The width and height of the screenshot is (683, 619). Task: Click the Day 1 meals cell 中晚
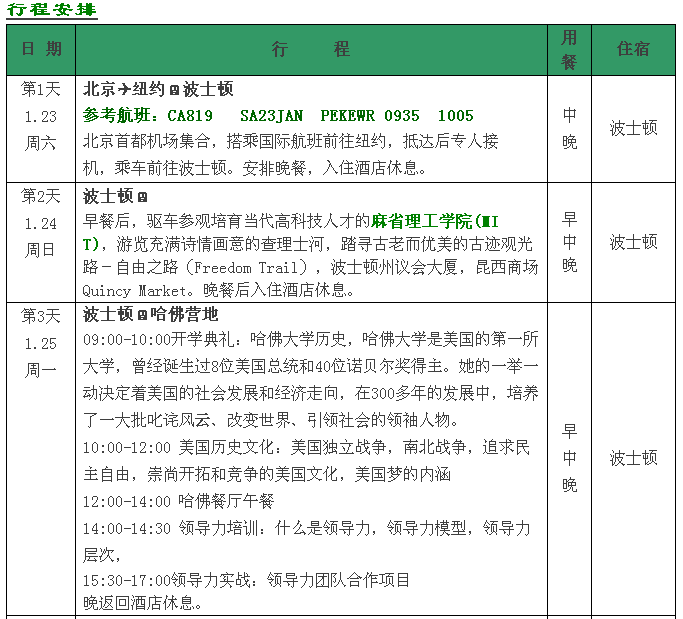tap(569, 129)
